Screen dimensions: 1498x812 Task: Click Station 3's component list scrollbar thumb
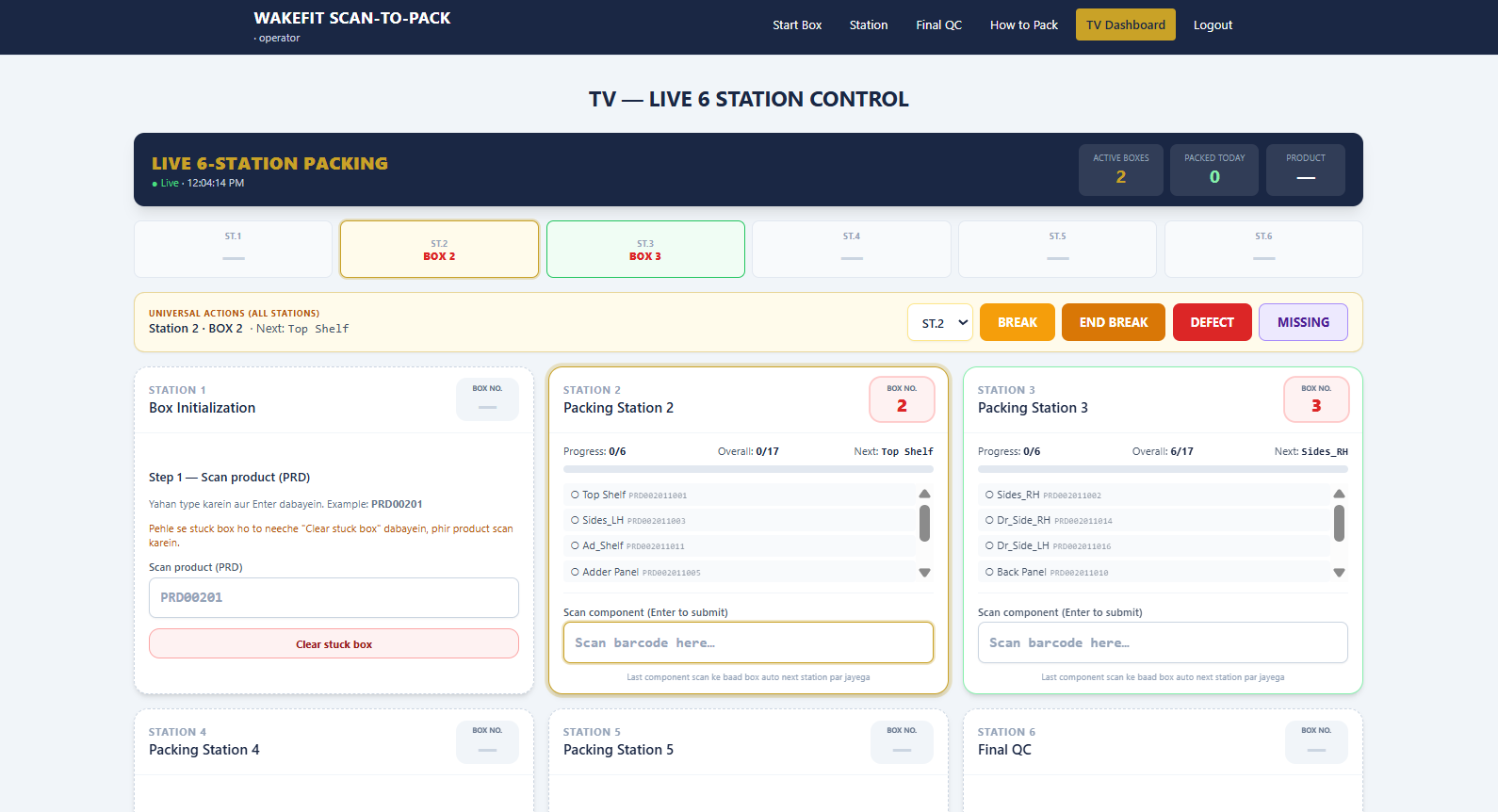coord(1339,524)
